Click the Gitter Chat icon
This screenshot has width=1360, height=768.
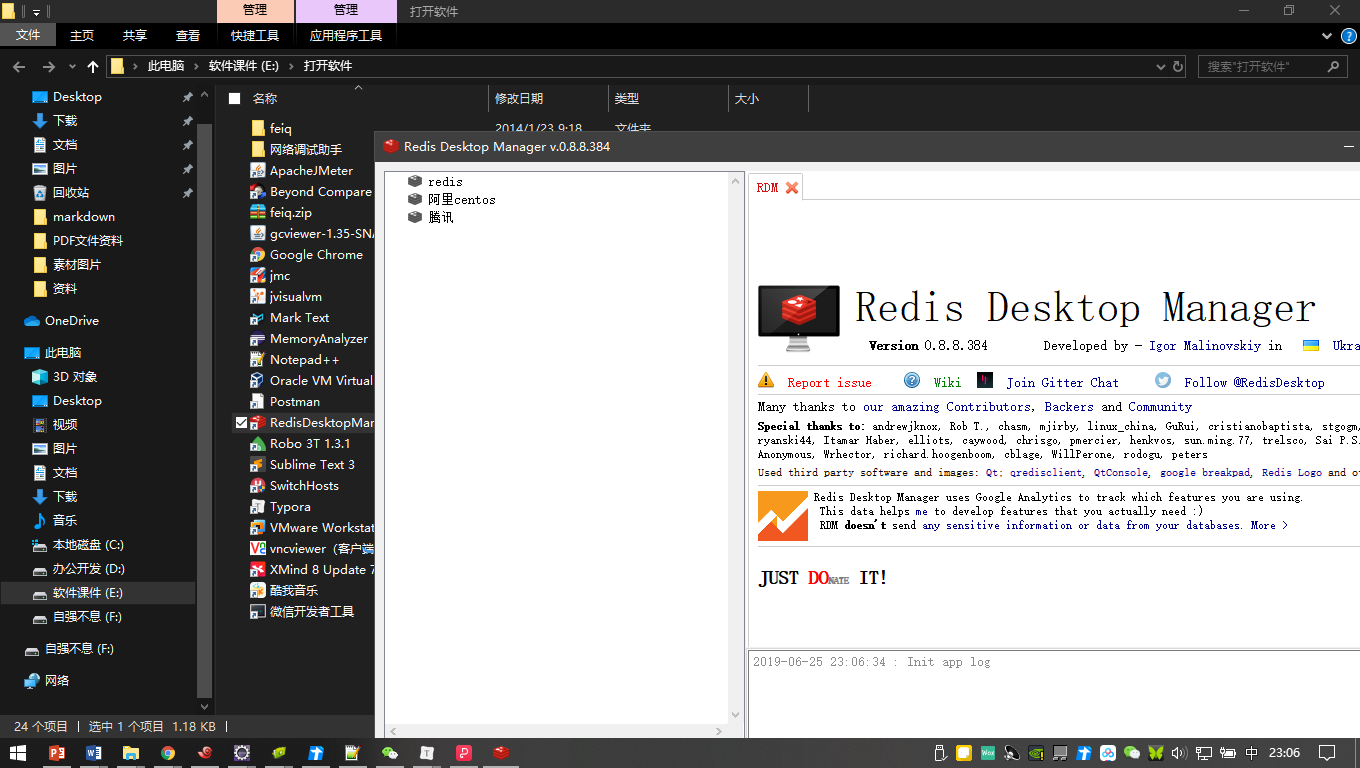click(985, 380)
